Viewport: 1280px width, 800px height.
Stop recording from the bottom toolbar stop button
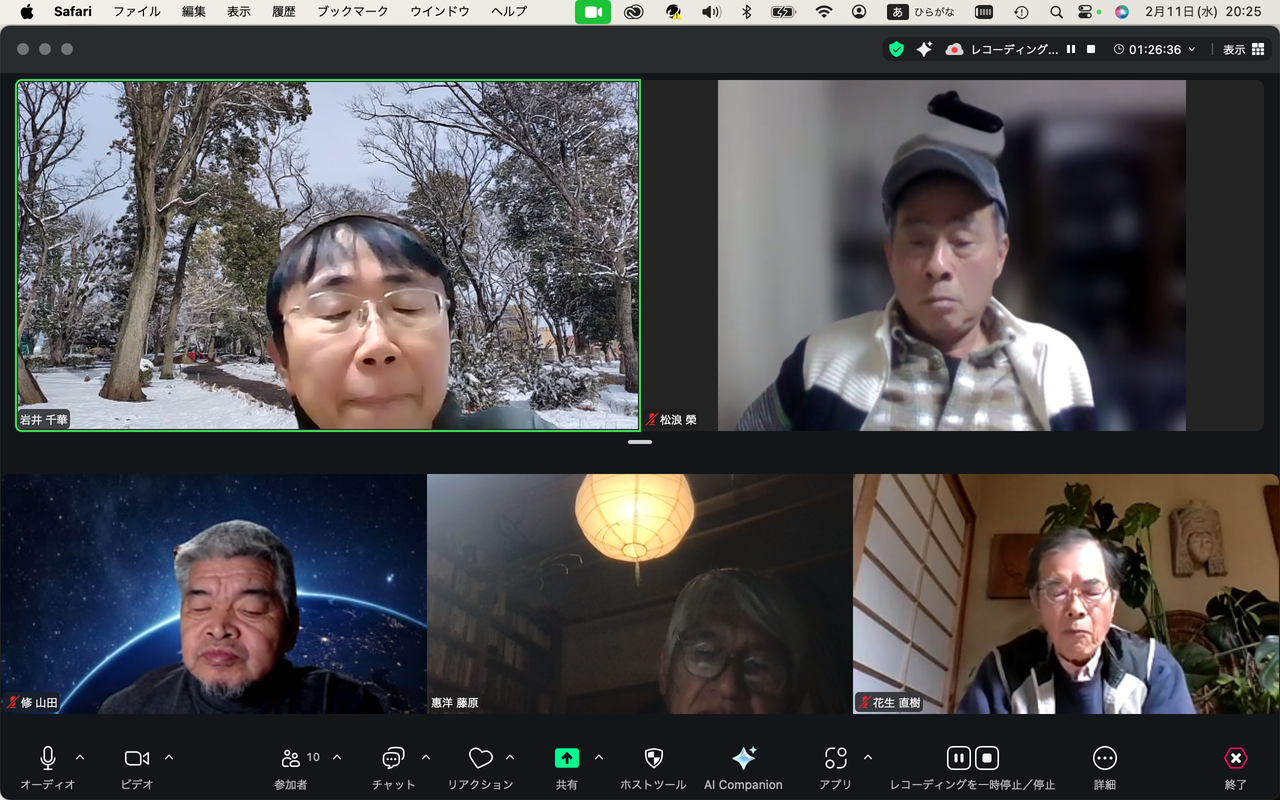(987, 758)
